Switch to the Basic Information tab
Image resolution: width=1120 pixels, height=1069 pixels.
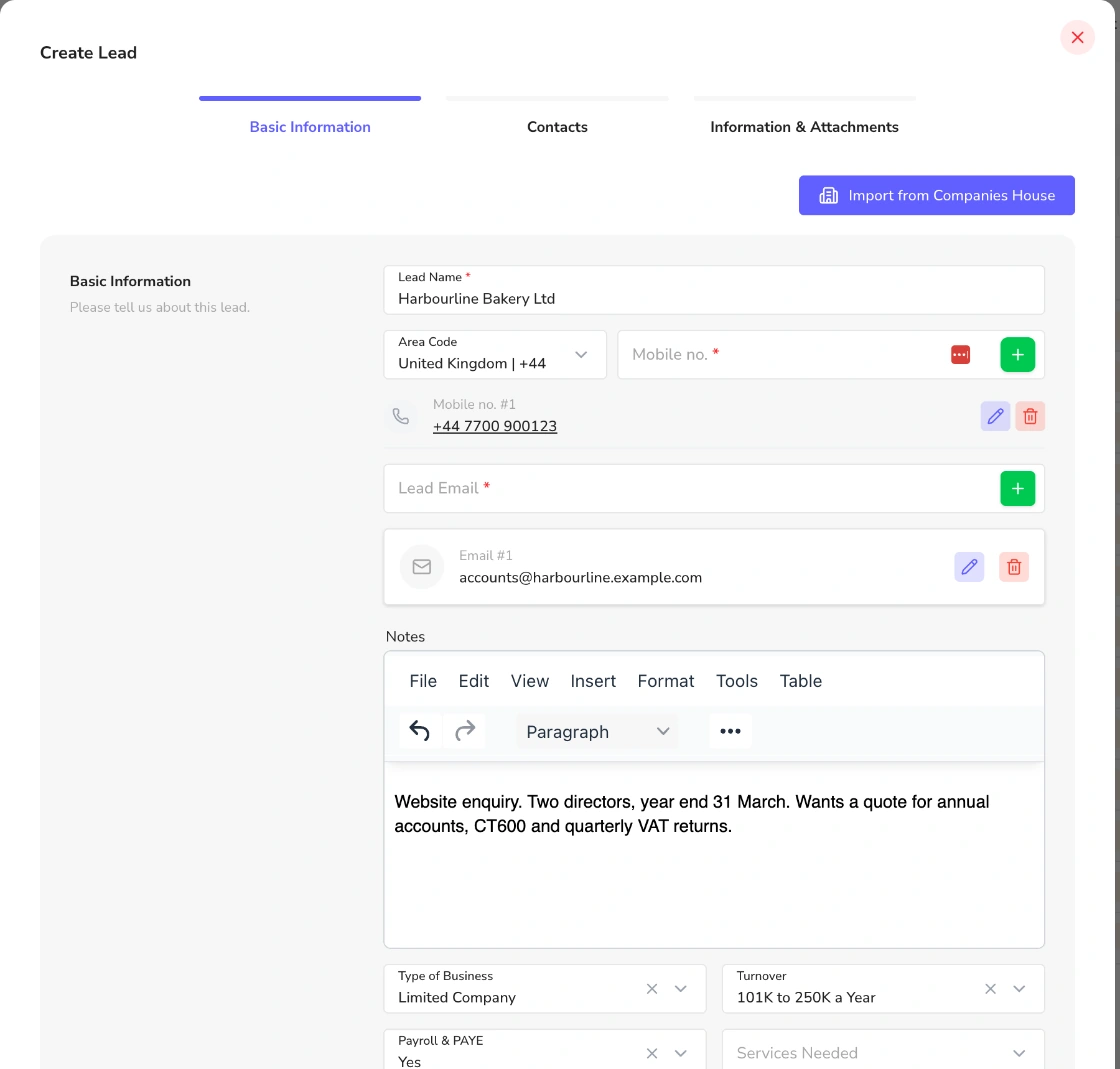point(310,126)
